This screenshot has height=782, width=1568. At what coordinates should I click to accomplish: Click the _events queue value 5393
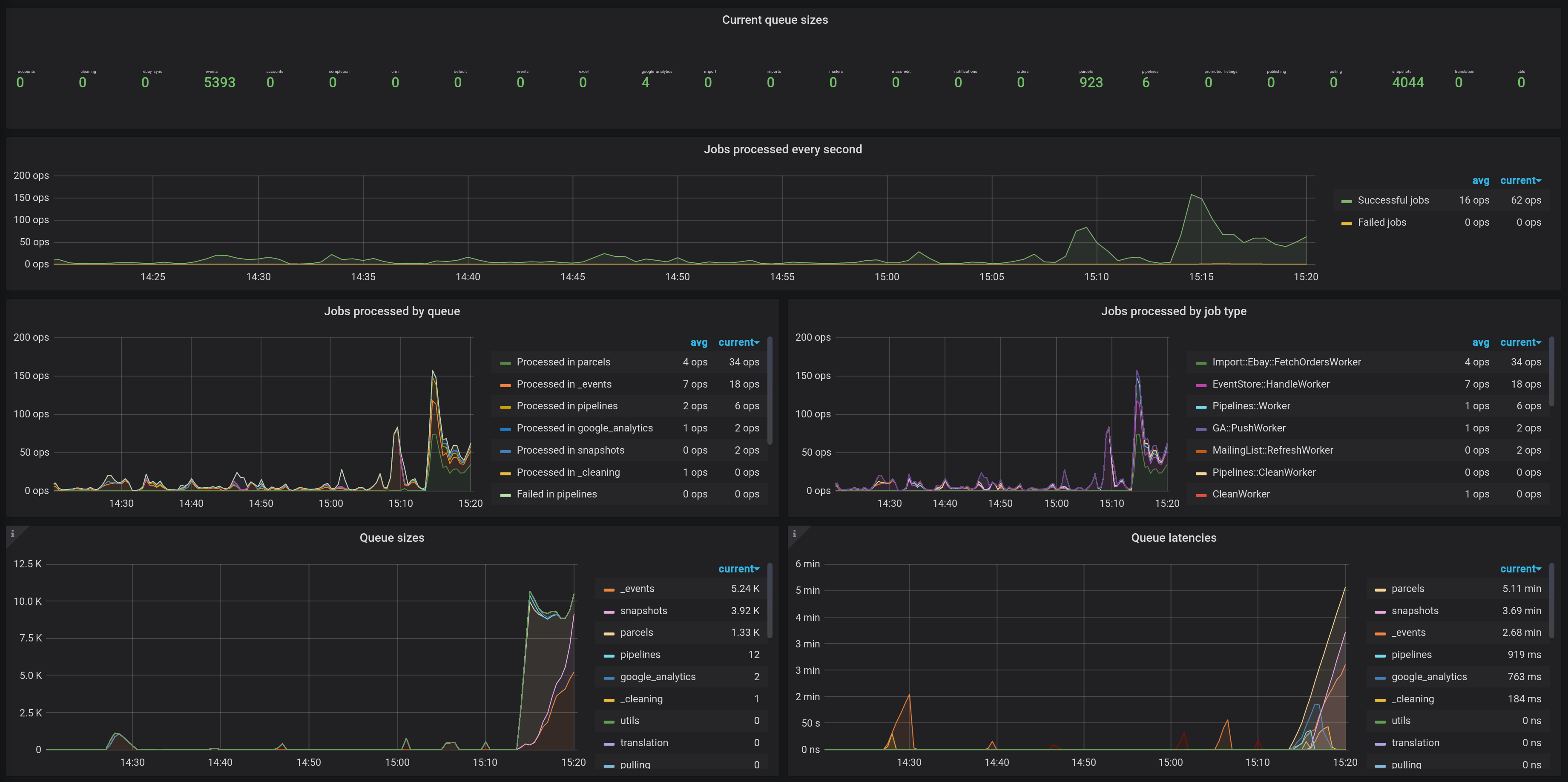pyautogui.click(x=219, y=83)
